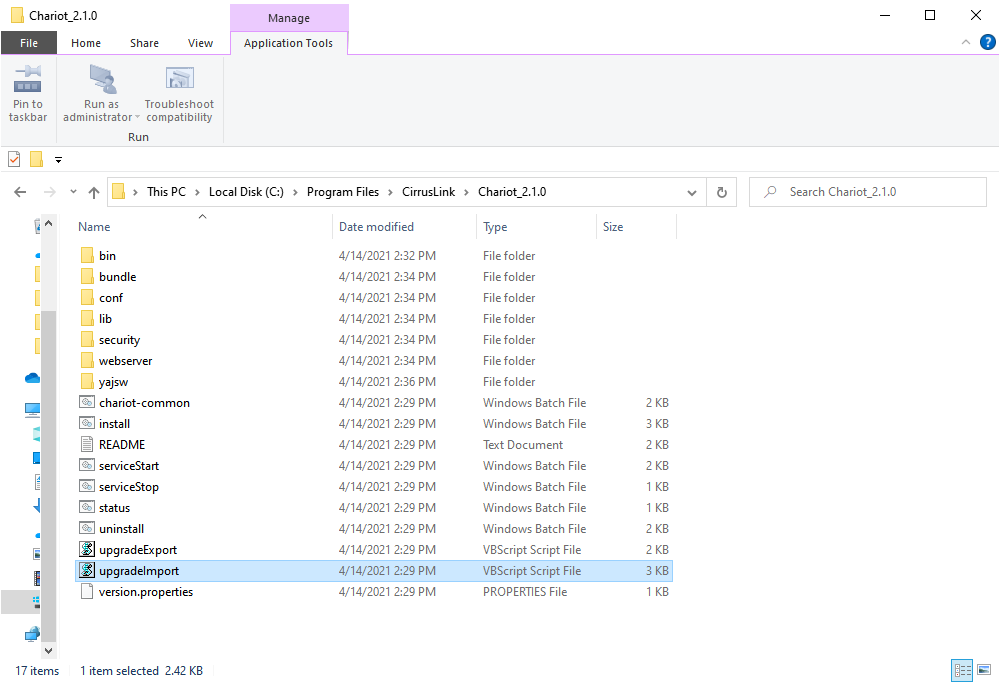Expand the address bar history dropdown
The width and height of the screenshot is (1000, 683).
tap(691, 193)
